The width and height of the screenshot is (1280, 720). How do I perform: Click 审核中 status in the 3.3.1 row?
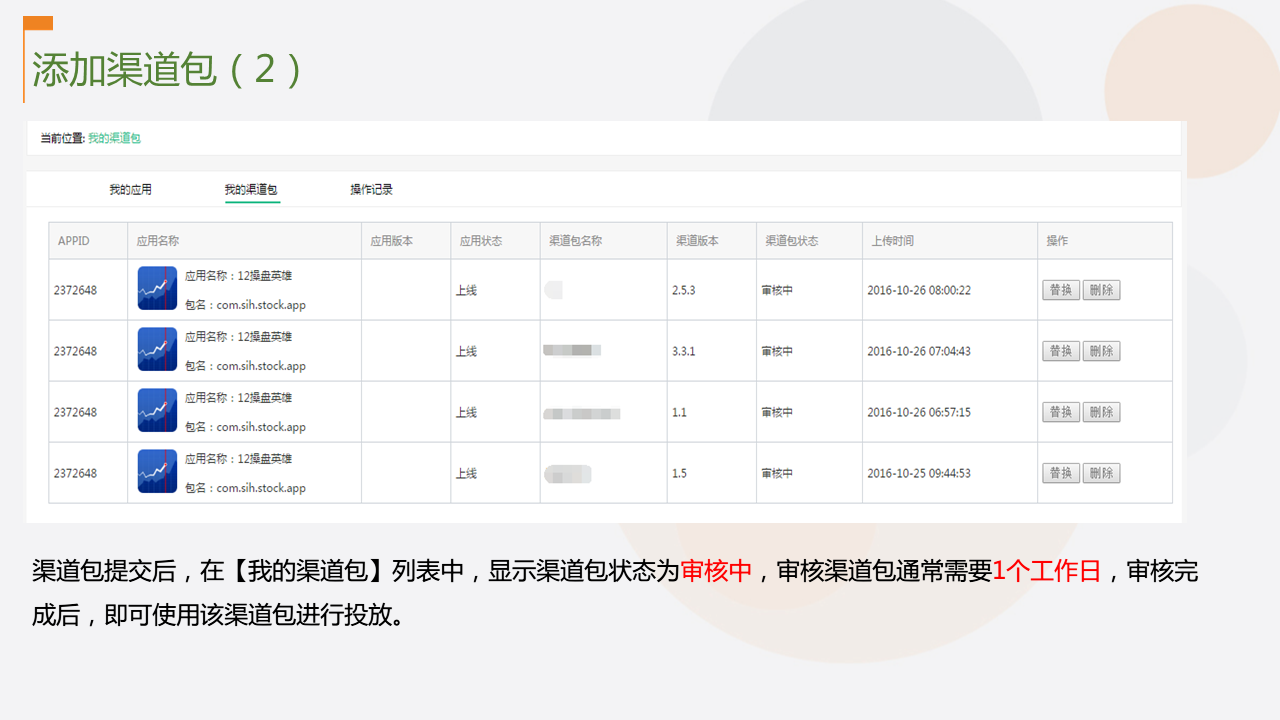[x=777, y=351]
